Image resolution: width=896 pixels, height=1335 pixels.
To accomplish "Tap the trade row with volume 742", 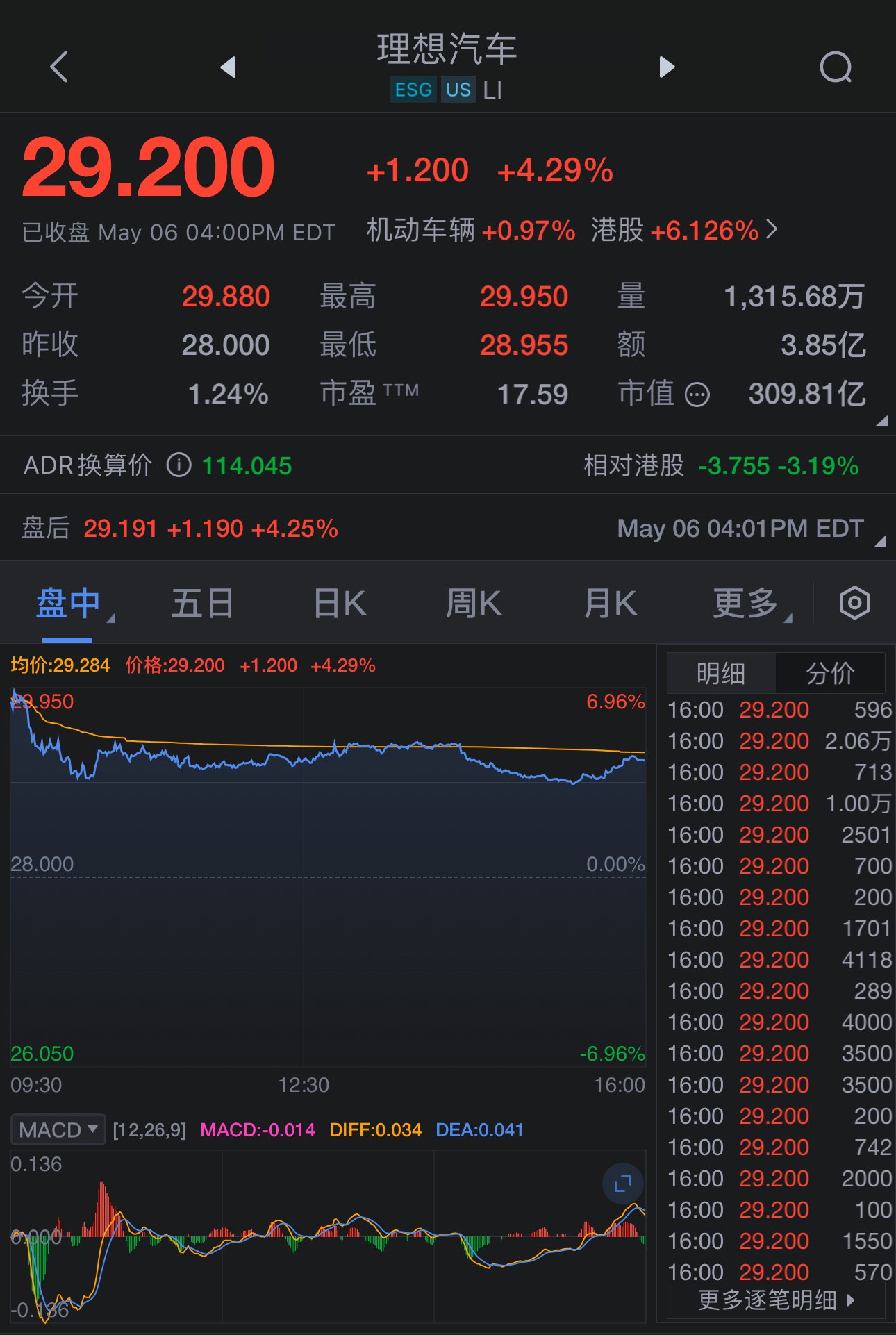I will (x=779, y=1147).
